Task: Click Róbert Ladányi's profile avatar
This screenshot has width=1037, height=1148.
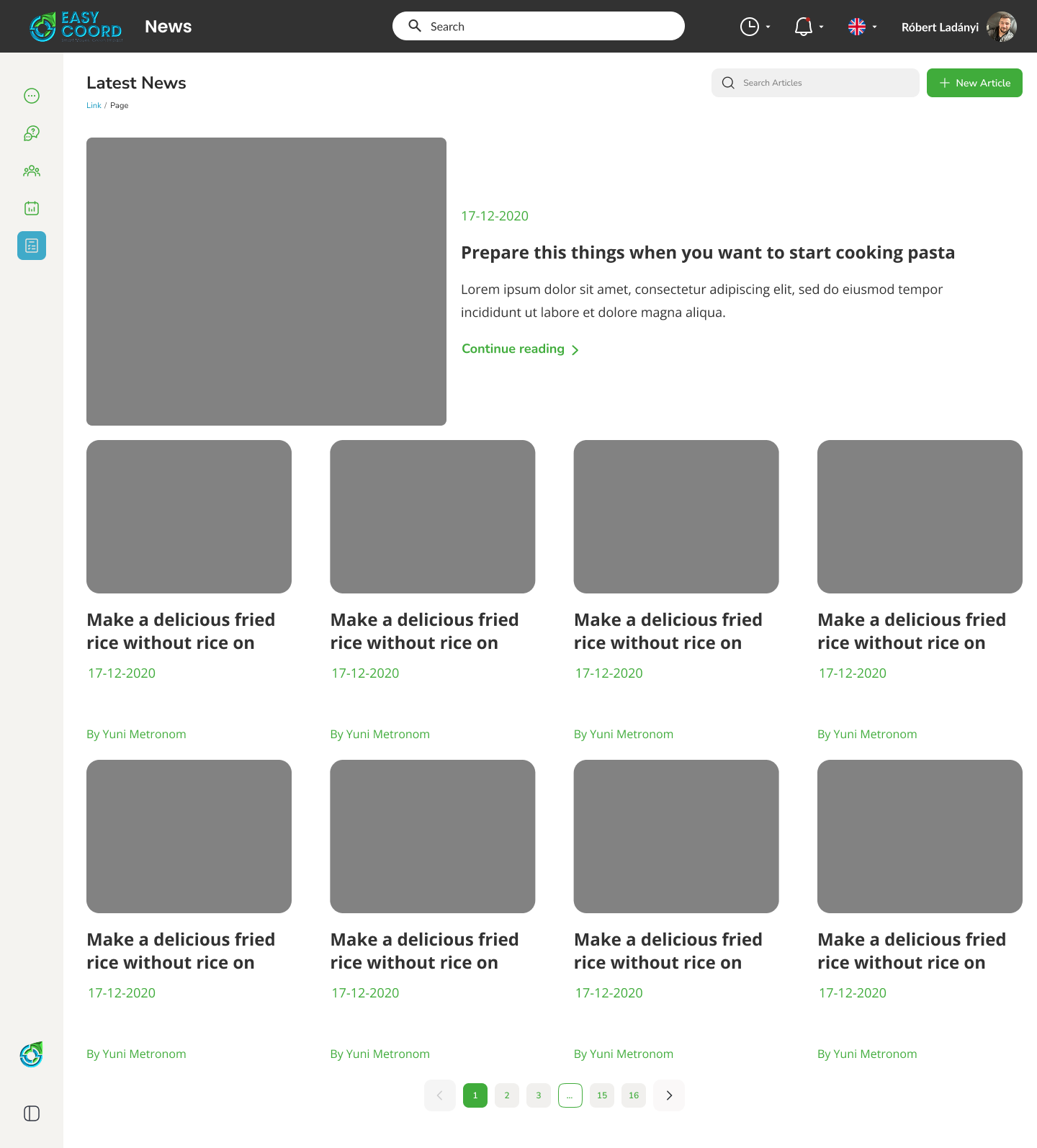Action: point(1001,27)
